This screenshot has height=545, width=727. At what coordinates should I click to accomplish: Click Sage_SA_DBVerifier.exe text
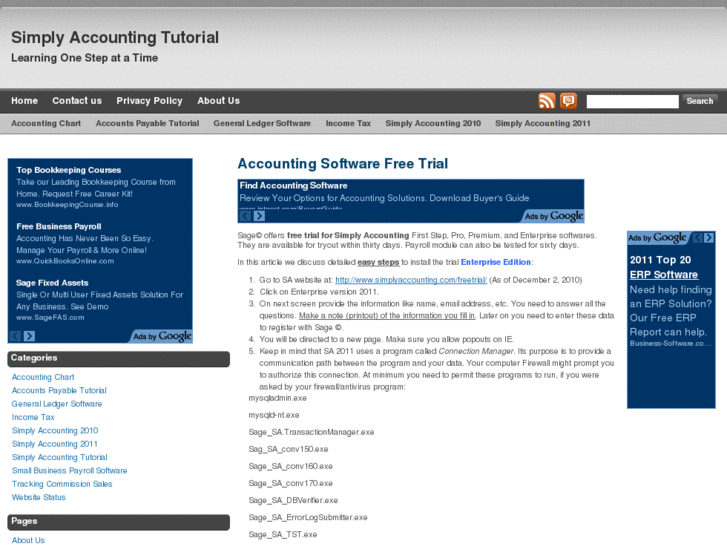point(293,500)
